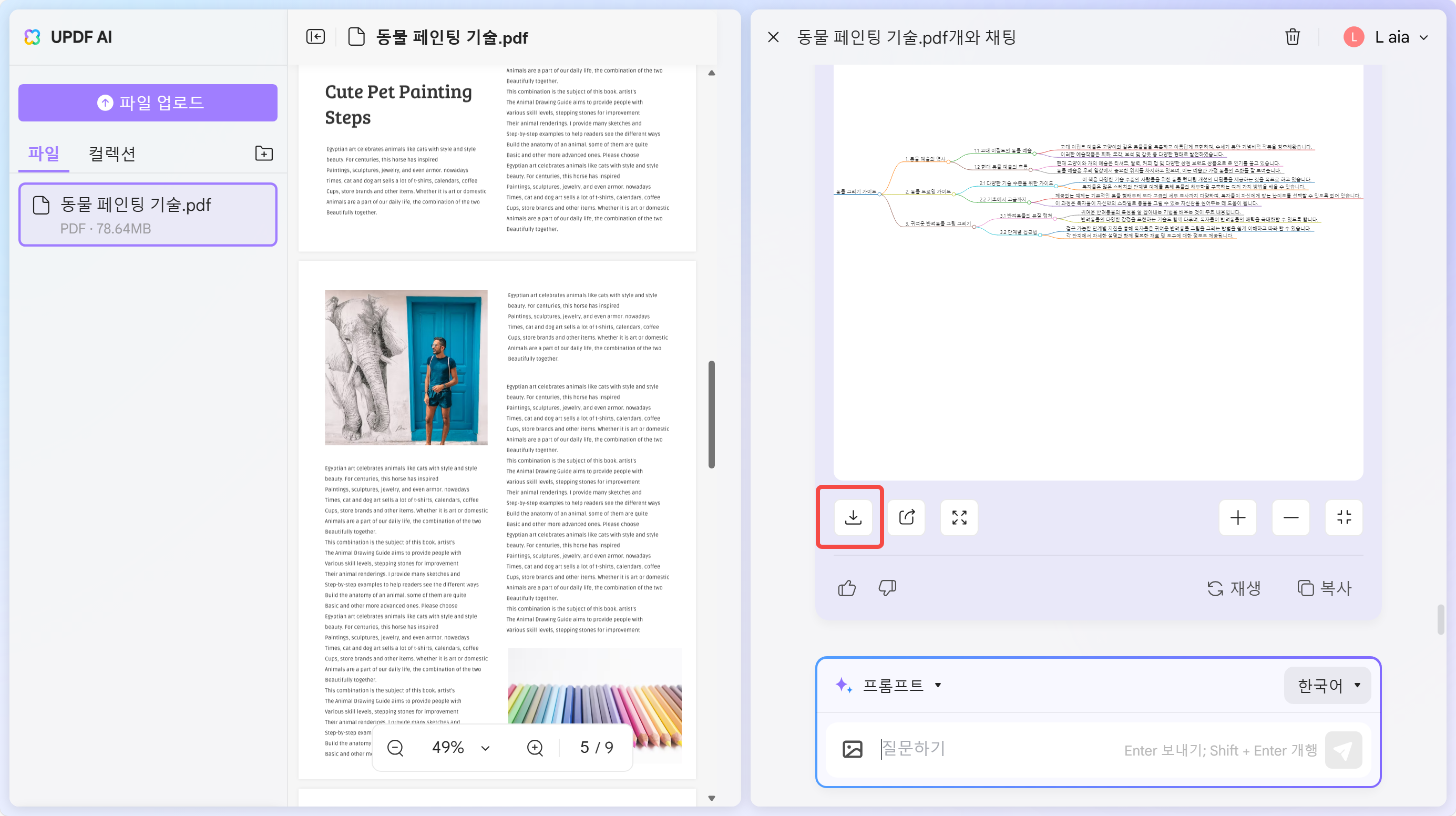Collapse the sidebar panel icon

pos(315,37)
